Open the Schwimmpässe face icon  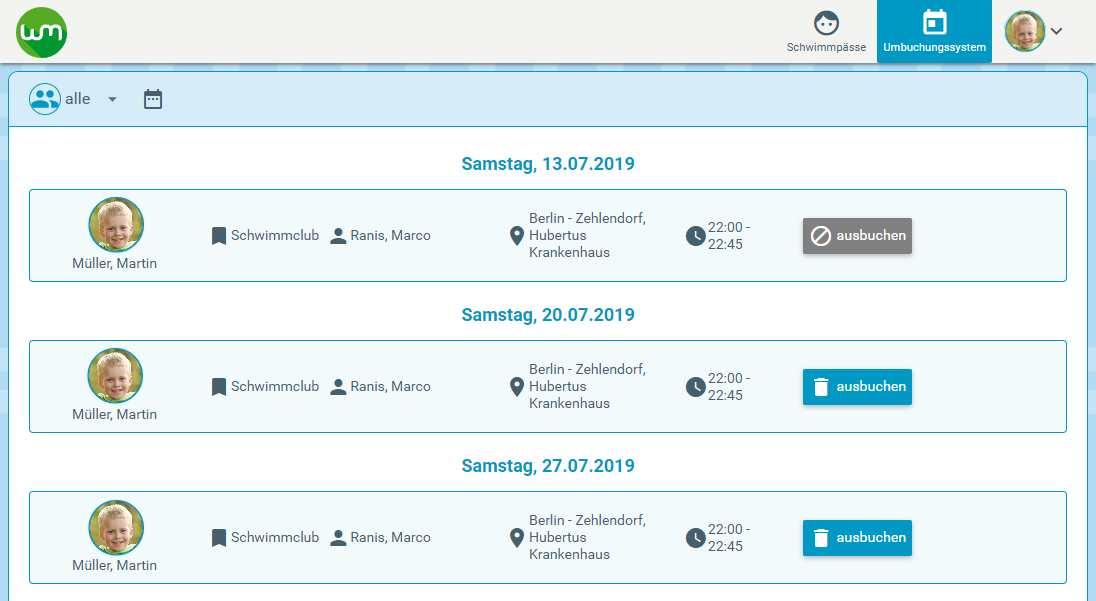826,23
